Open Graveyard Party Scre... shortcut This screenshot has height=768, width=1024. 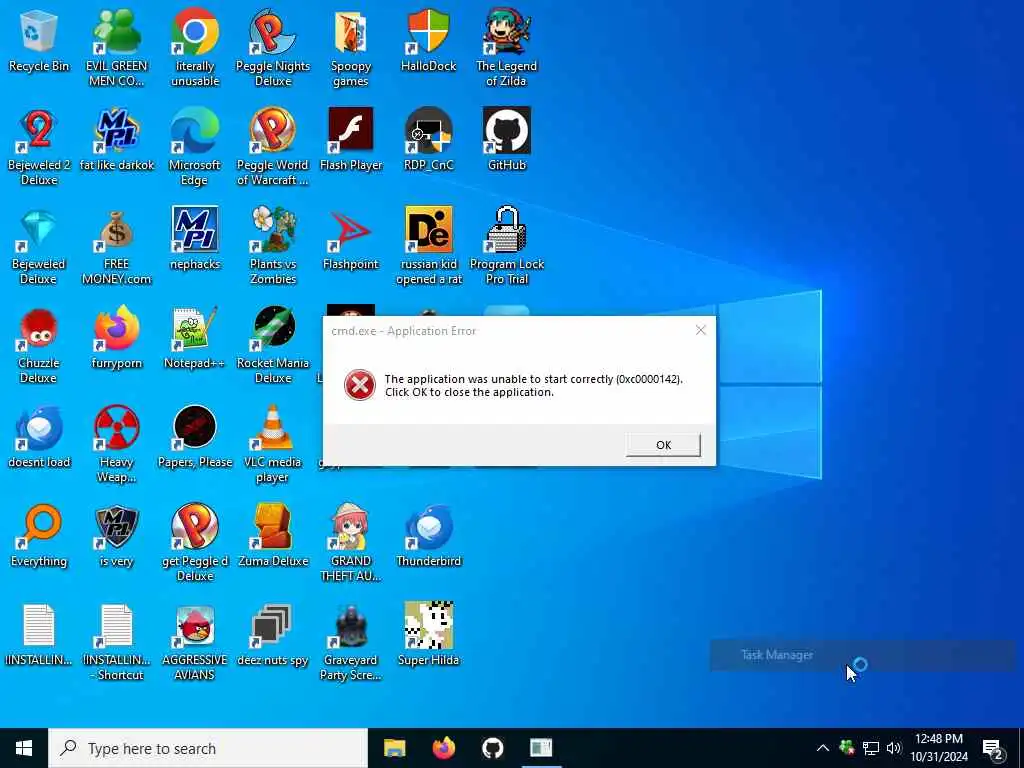(351, 643)
